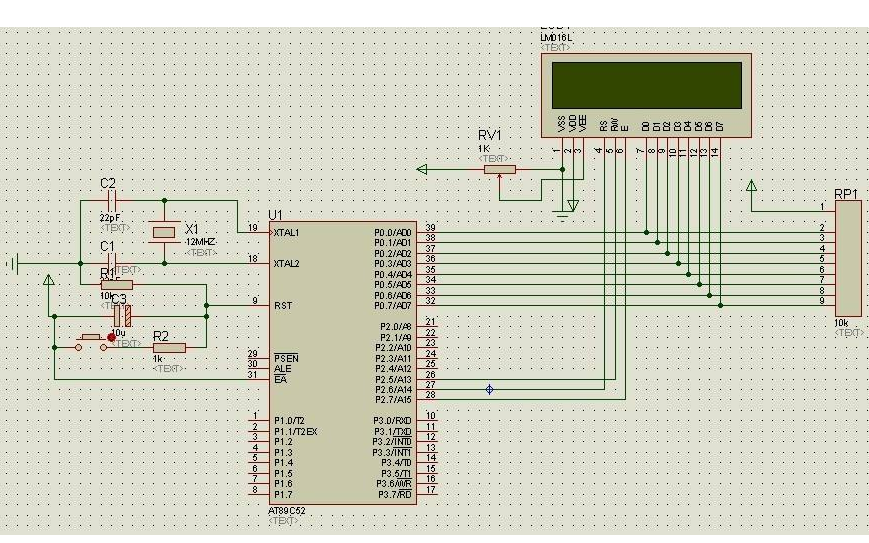Click the power arrow terminal above C3
Image resolution: width=869 pixels, height=543 pixels.
(49, 280)
